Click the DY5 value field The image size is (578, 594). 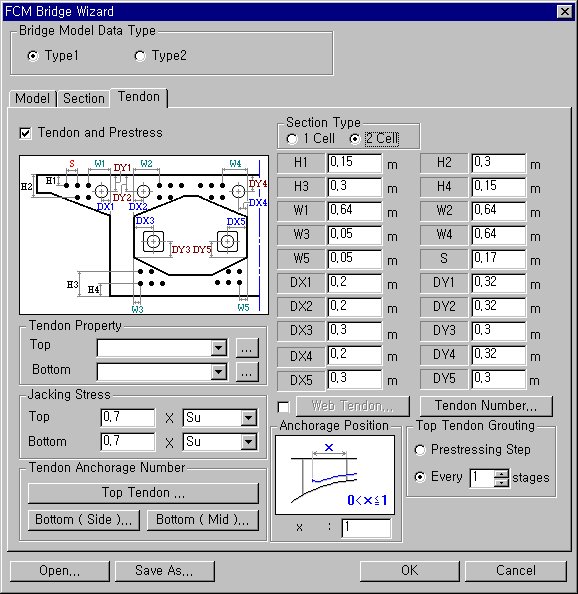tap(498, 379)
